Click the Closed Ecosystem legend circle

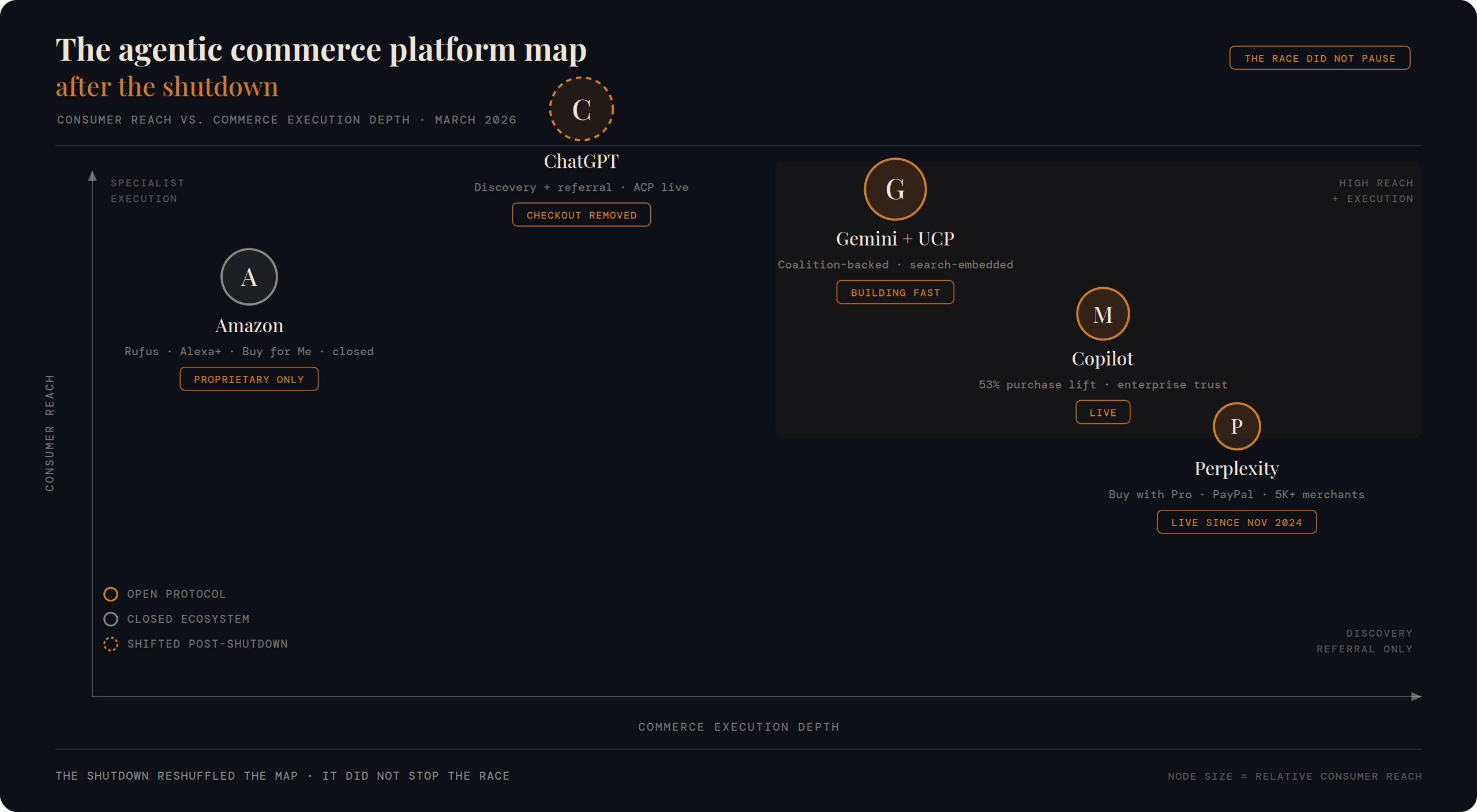coord(111,619)
